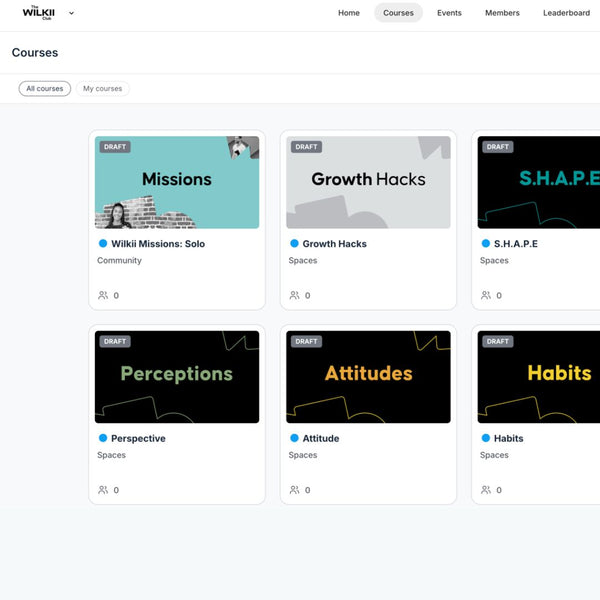Open the Wilkii Missions: Solo course title

[158, 244]
